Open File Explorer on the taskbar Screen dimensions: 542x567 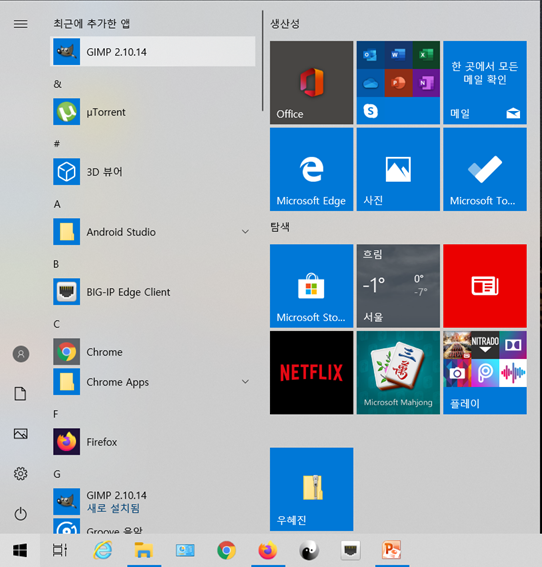(144, 550)
